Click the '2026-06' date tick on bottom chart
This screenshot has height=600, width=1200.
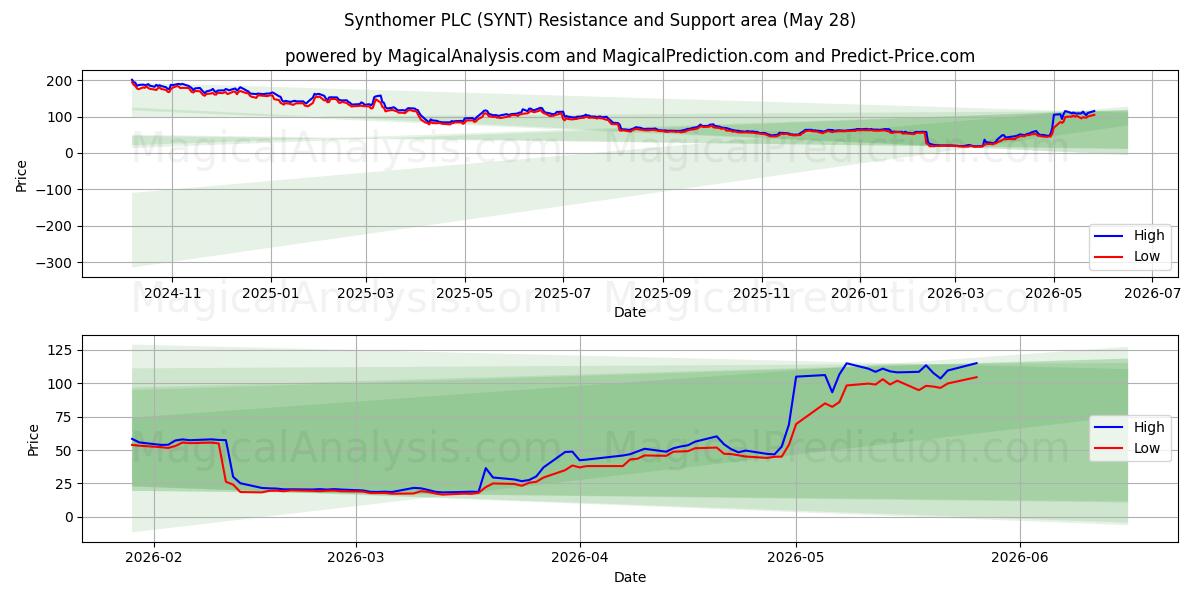[x=1019, y=558]
